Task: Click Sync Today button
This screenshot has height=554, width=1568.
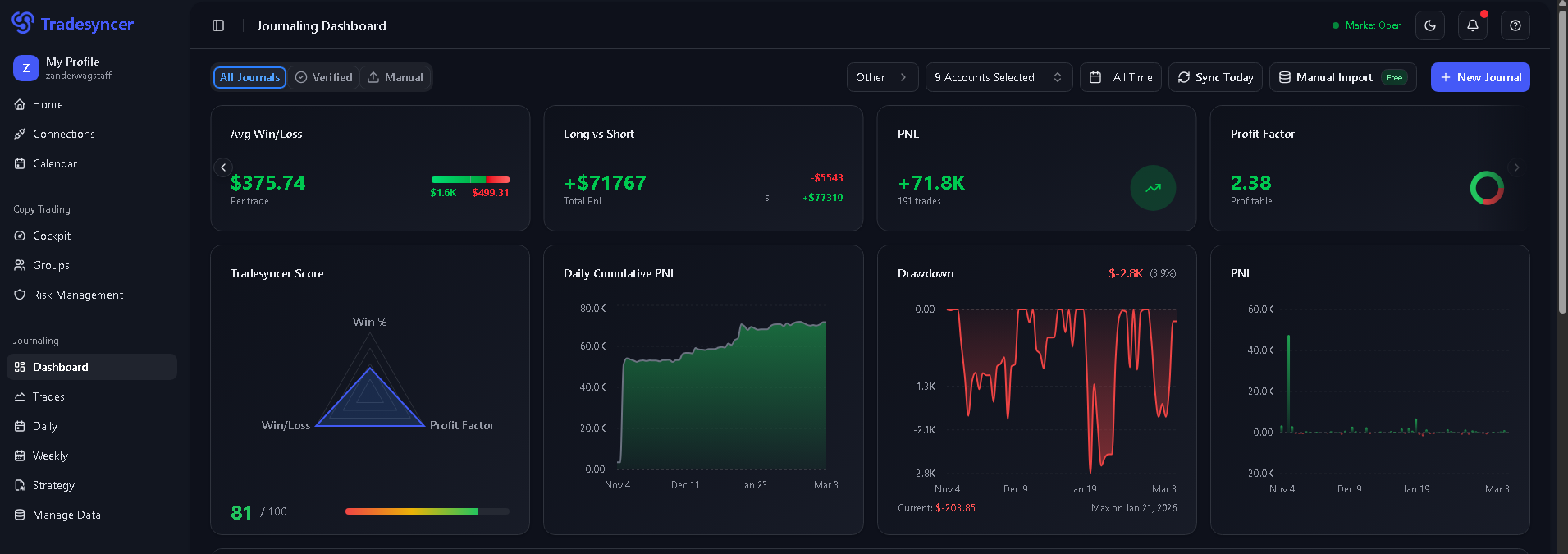Action: click(1215, 77)
